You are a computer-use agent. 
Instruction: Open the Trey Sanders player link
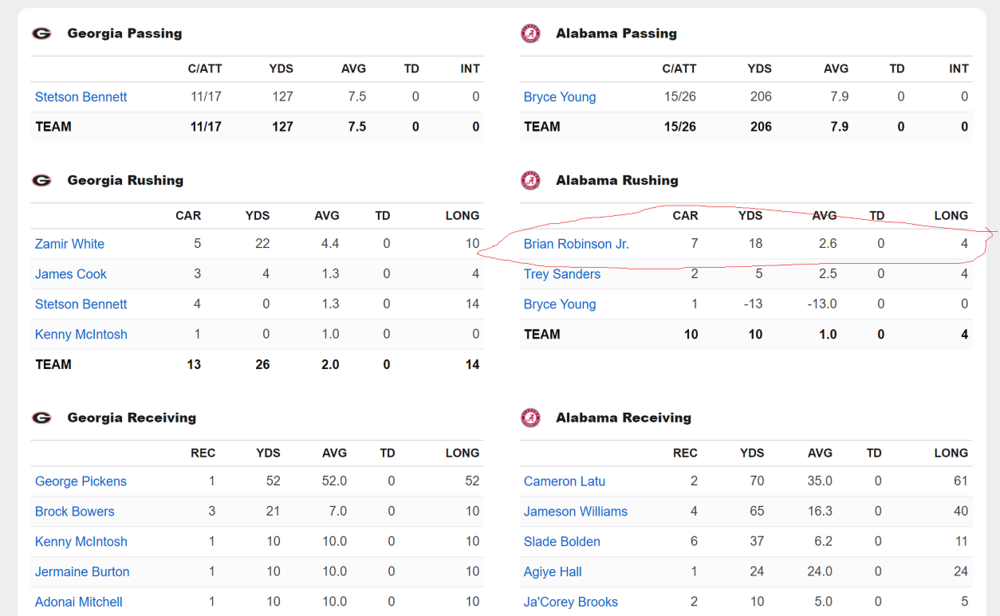point(562,274)
